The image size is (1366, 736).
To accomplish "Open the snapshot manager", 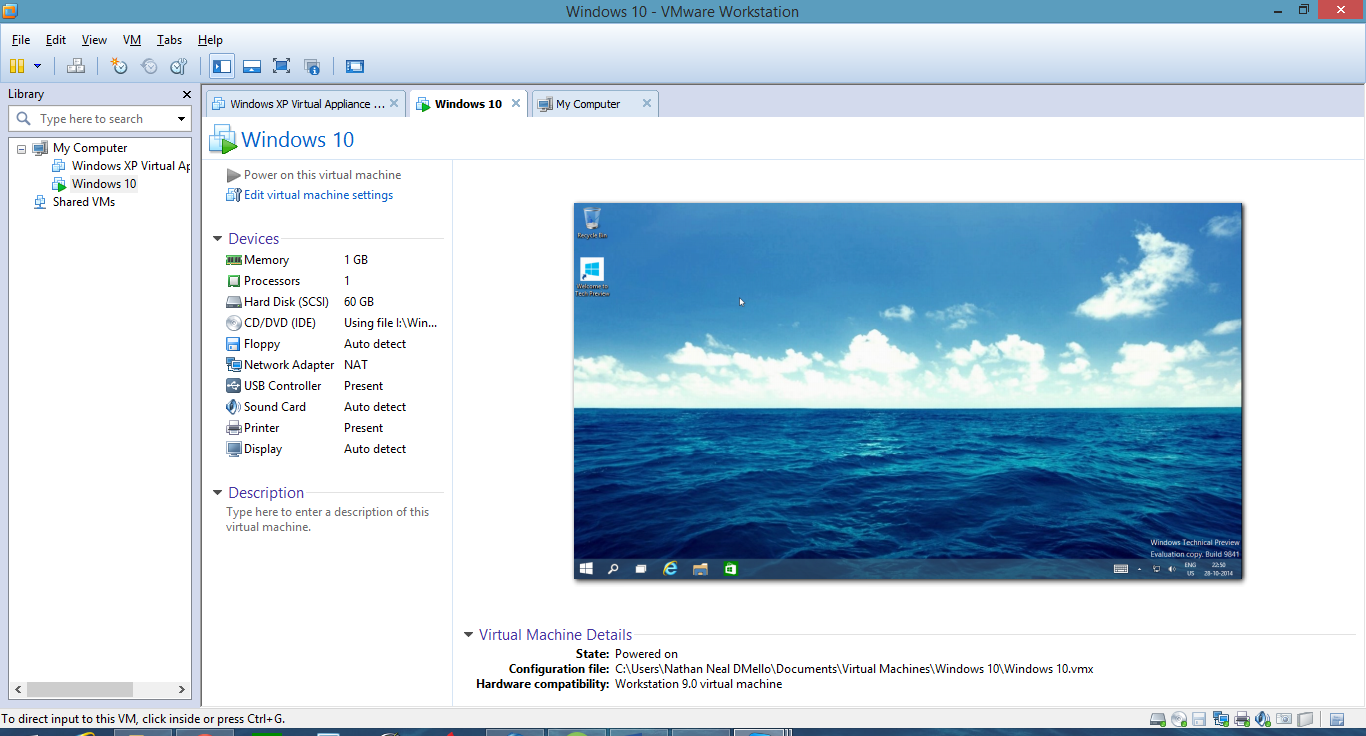I will pos(179,66).
